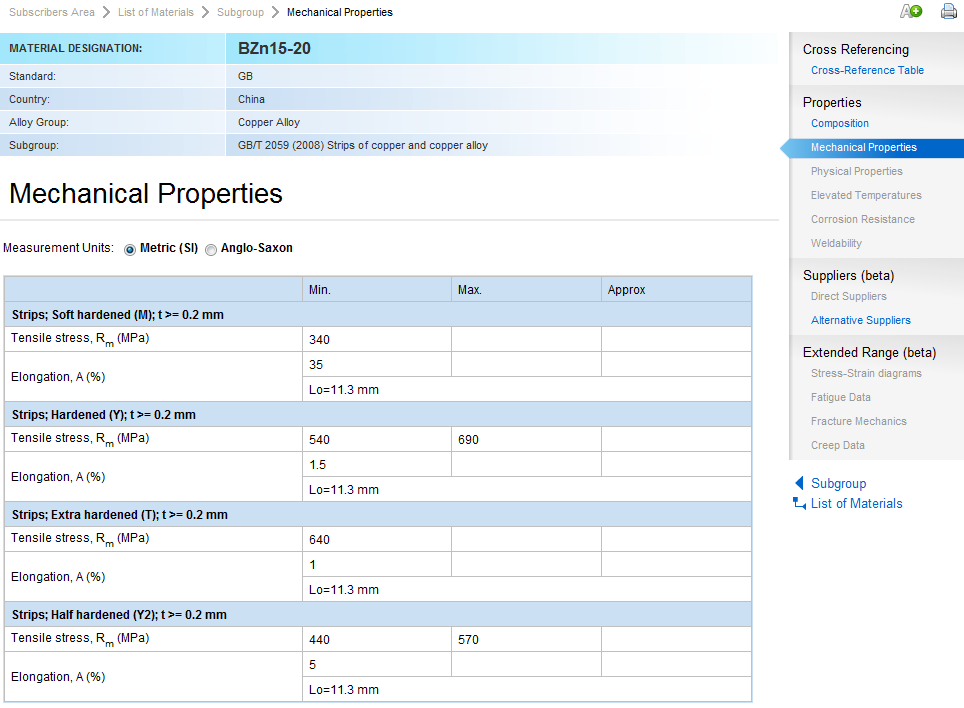This screenshot has width=964, height=708.
Task: Select the Metric (SI) radio button
Action: pos(130,249)
